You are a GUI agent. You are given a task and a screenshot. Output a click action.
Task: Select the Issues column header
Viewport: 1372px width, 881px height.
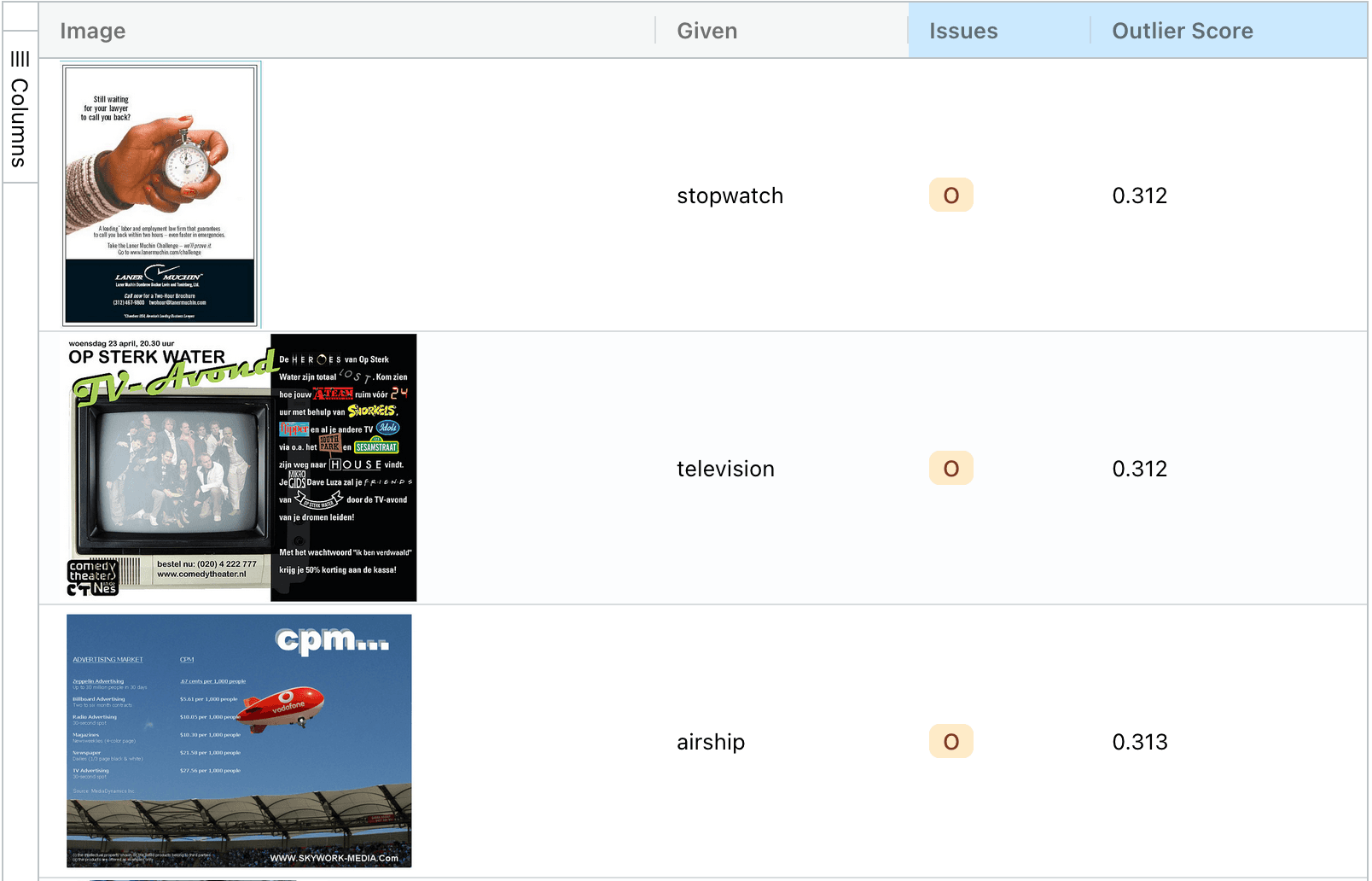pos(962,31)
